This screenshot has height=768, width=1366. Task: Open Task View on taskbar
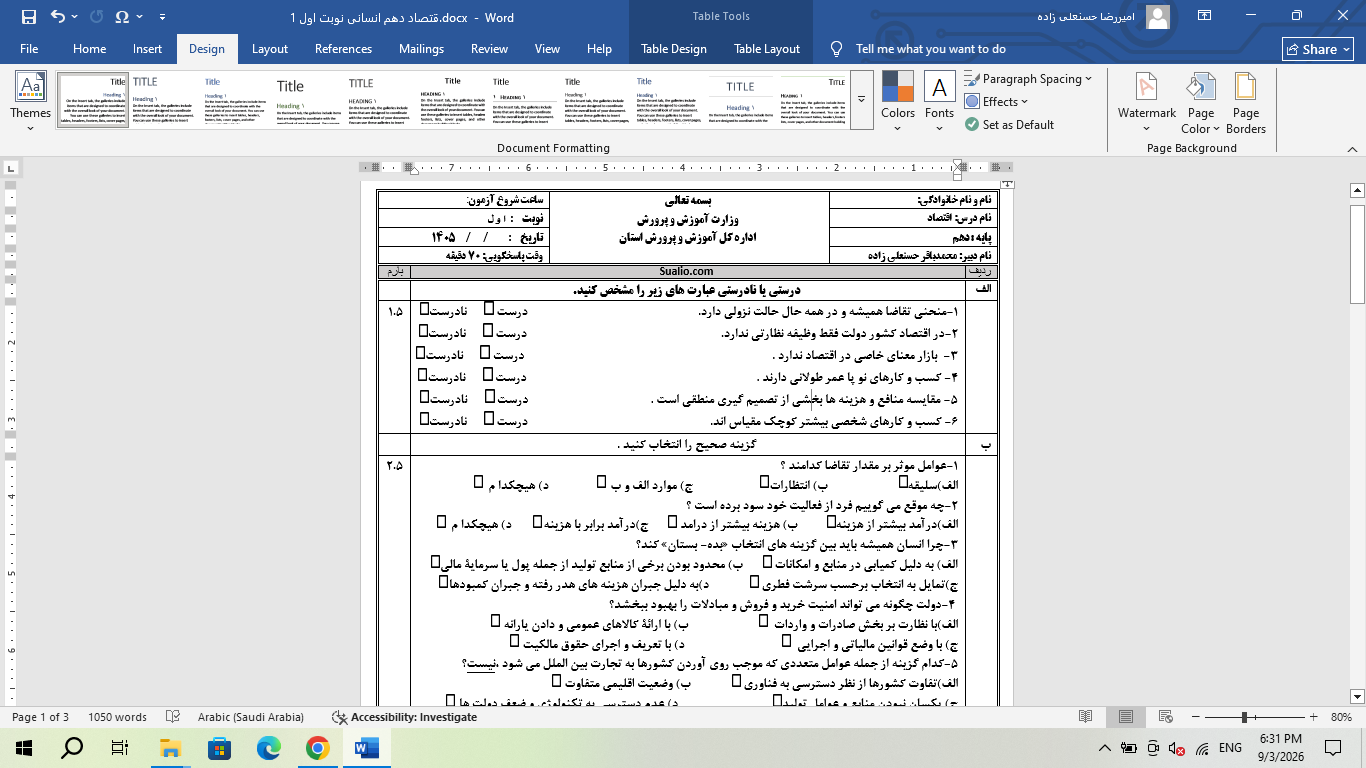click(x=120, y=747)
